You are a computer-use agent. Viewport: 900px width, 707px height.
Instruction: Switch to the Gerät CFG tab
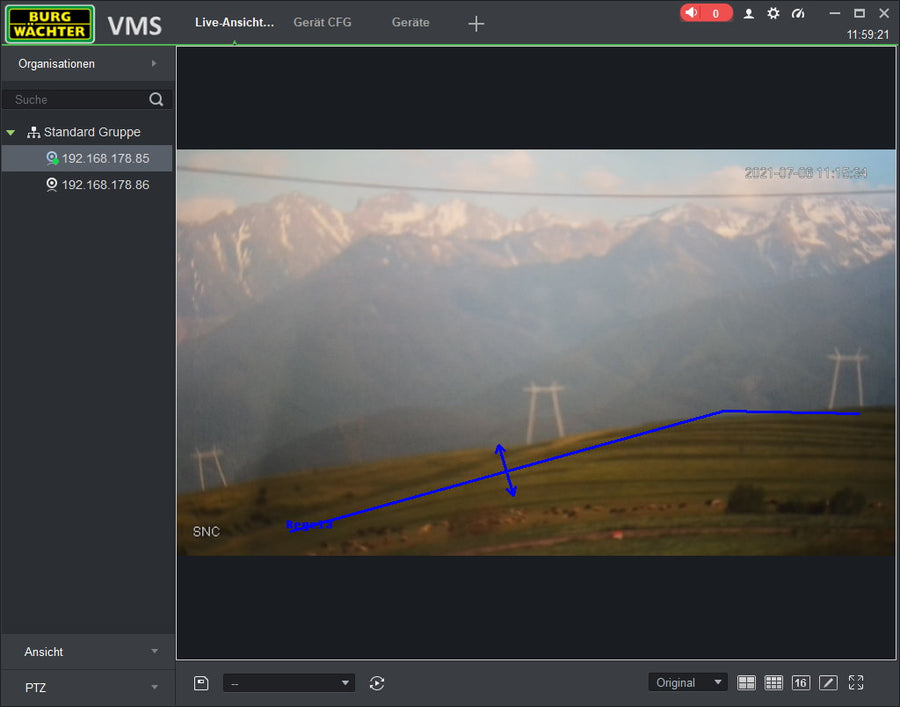click(x=322, y=22)
